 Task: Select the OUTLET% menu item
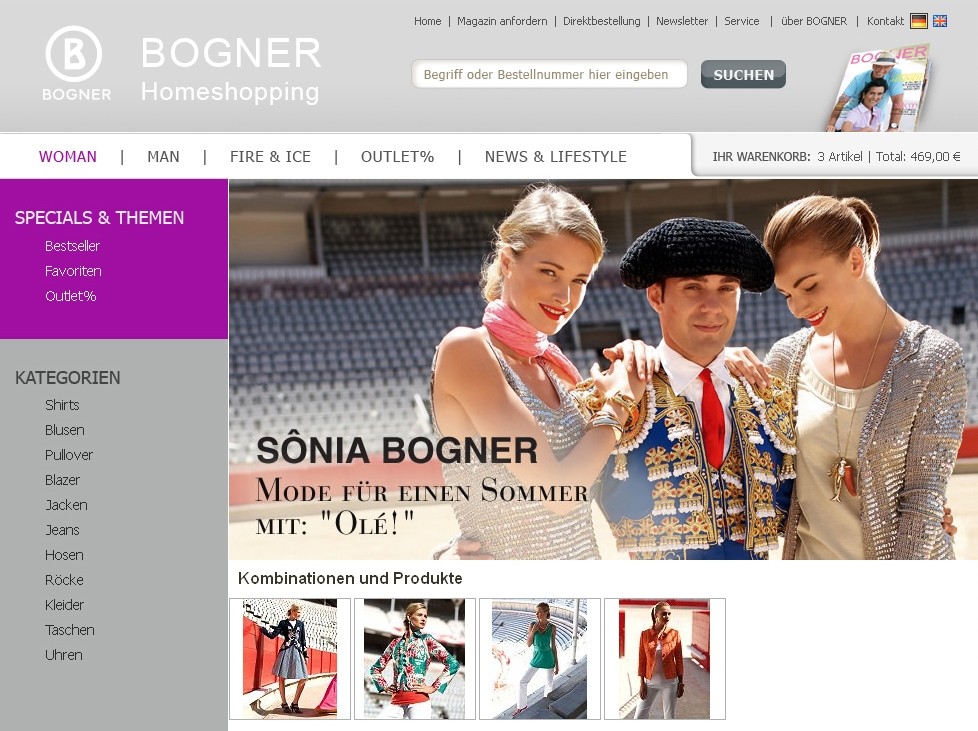pos(397,157)
